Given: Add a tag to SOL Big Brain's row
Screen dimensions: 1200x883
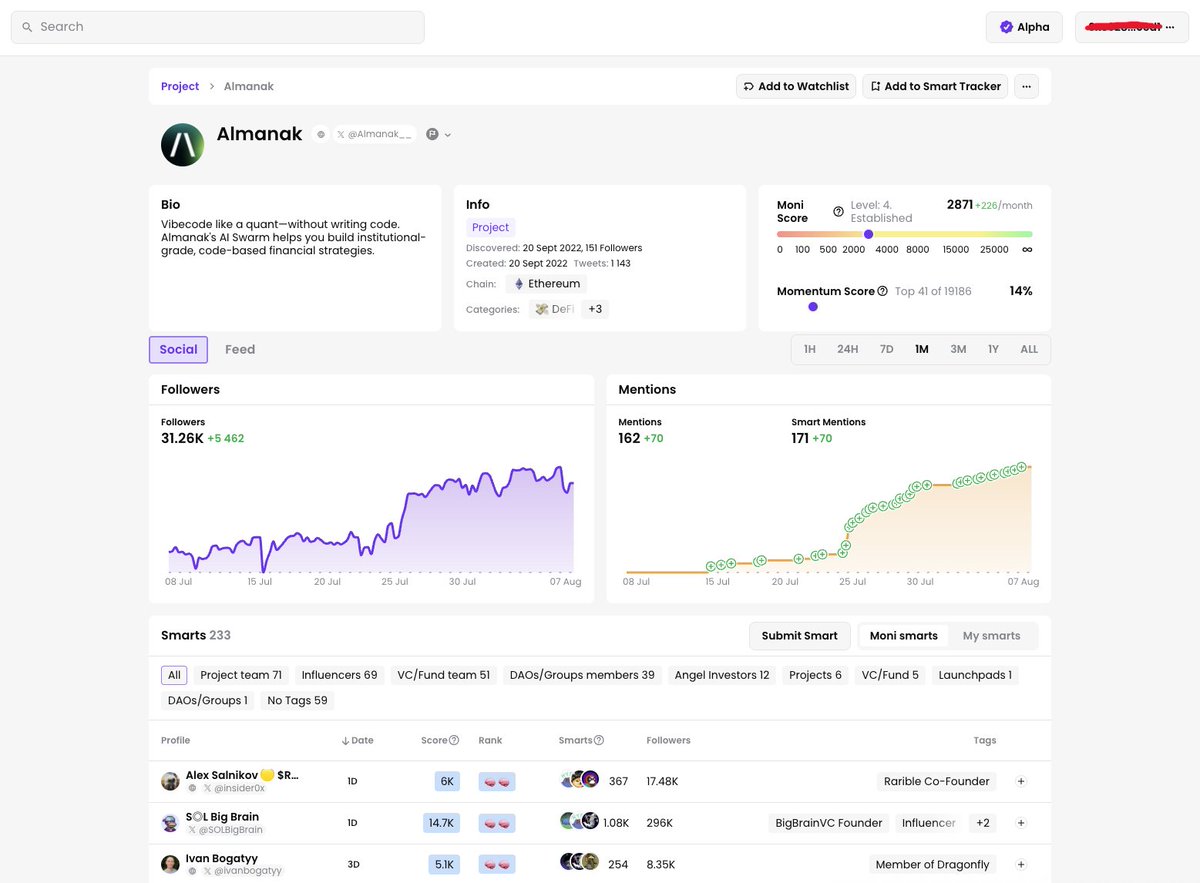Looking at the screenshot, I should click(x=1021, y=823).
